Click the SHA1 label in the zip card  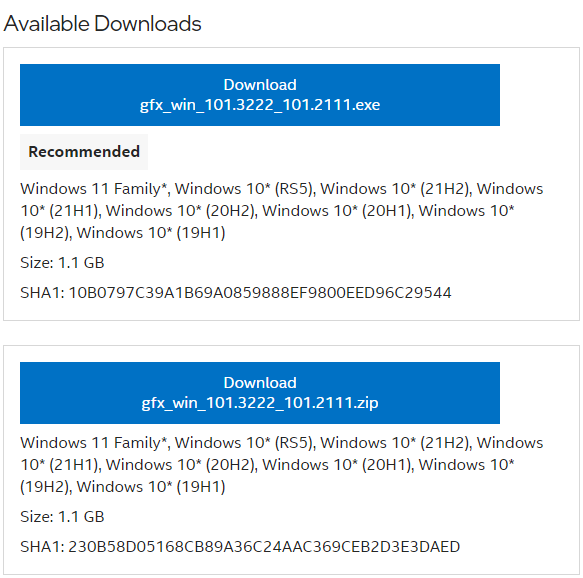tap(42, 546)
